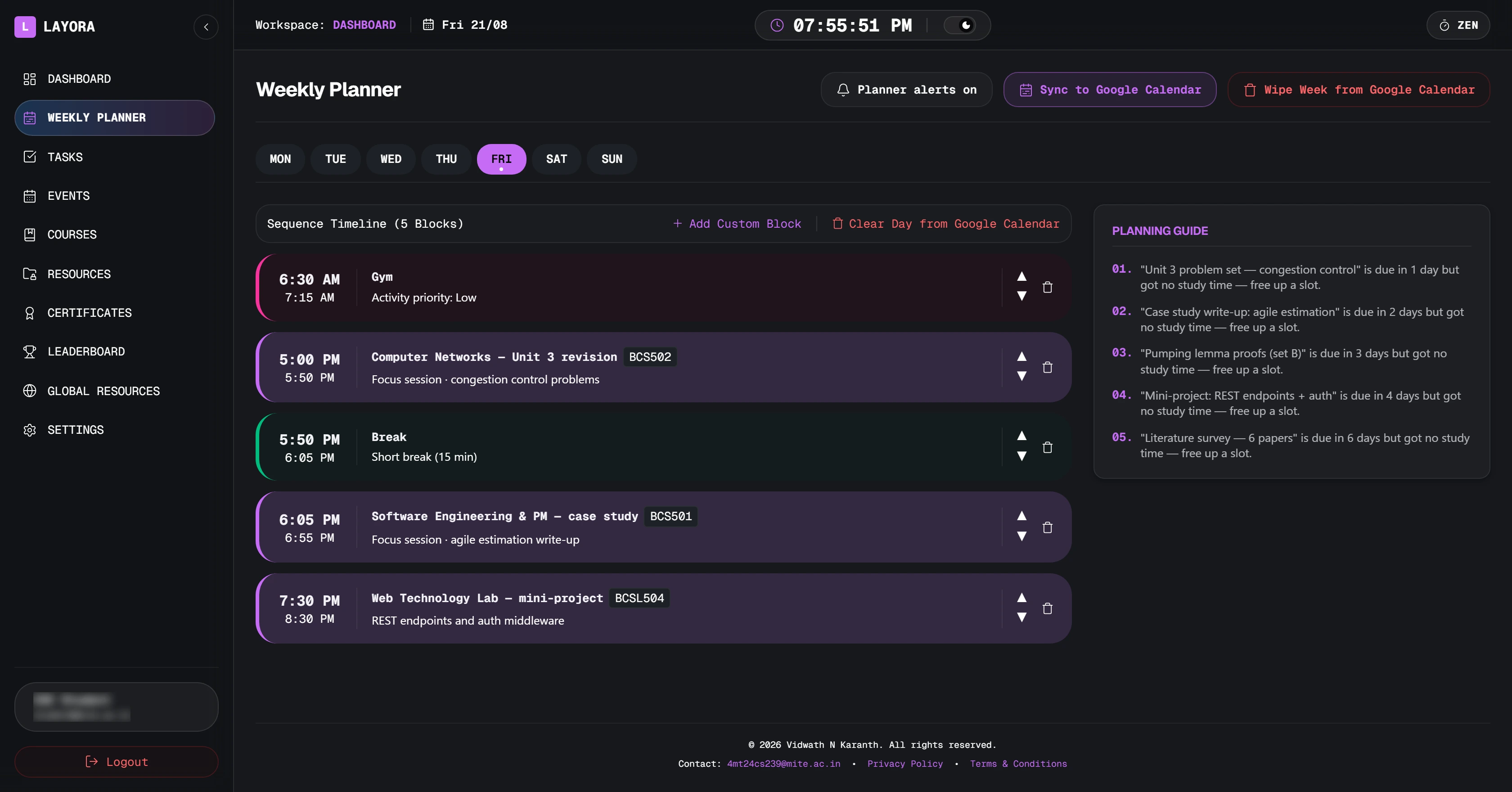Move Web Technology Lab block up

coord(1021,598)
